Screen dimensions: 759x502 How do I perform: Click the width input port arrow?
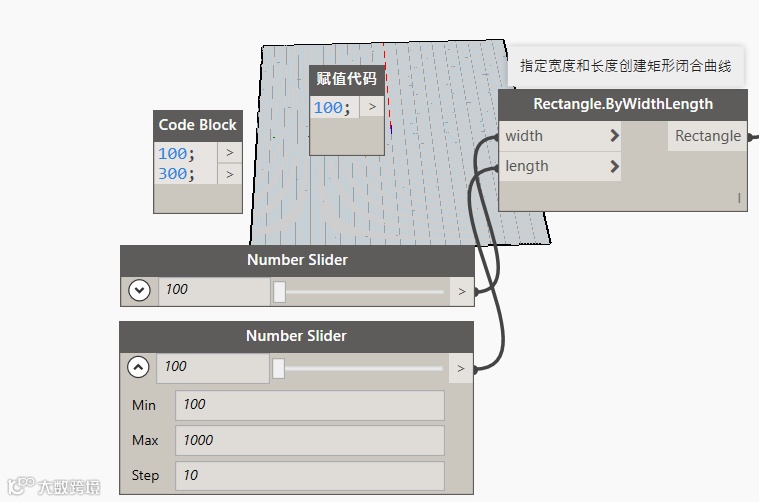coord(614,136)
